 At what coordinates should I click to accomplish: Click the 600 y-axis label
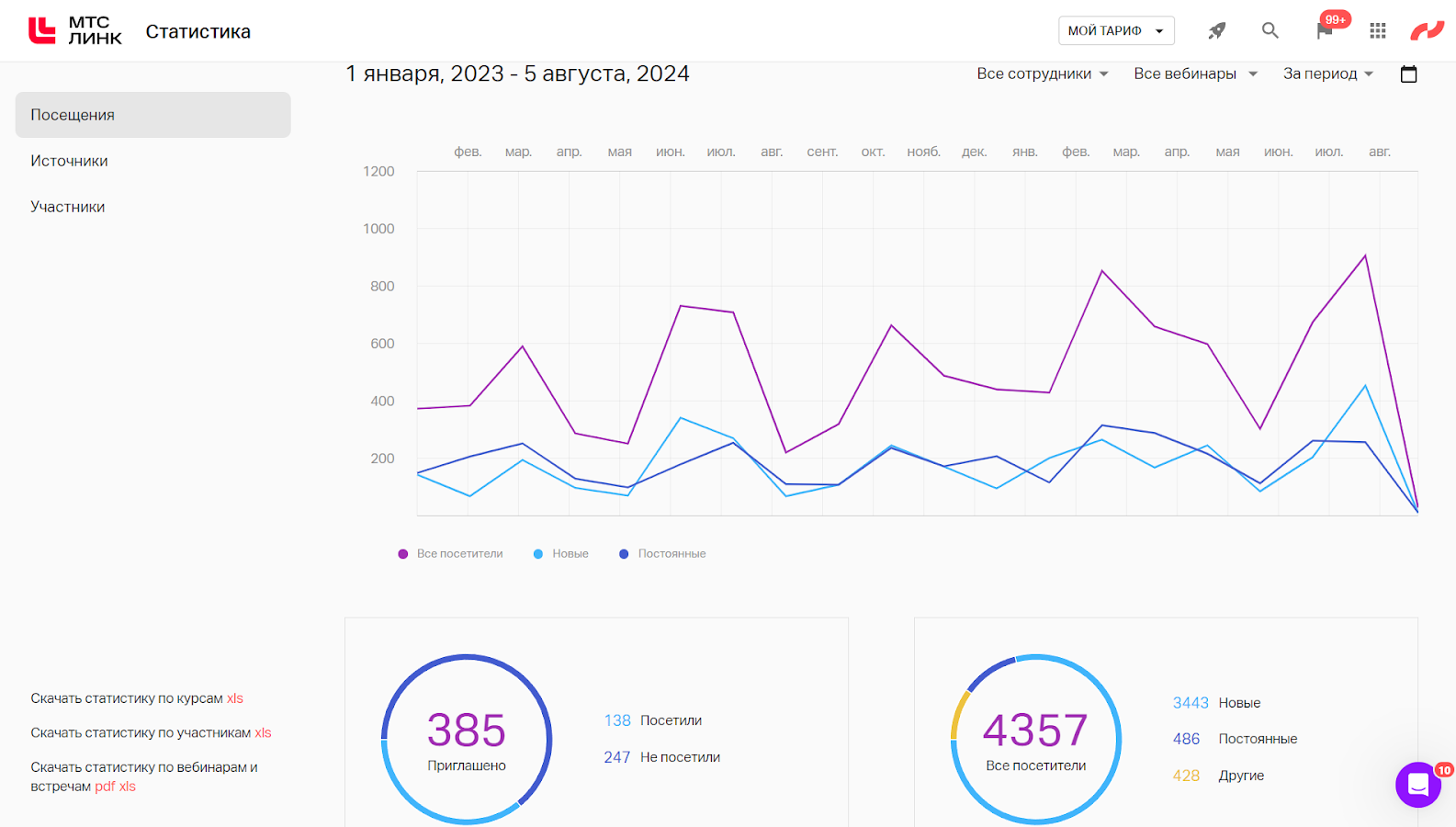[x=382, y=344]
